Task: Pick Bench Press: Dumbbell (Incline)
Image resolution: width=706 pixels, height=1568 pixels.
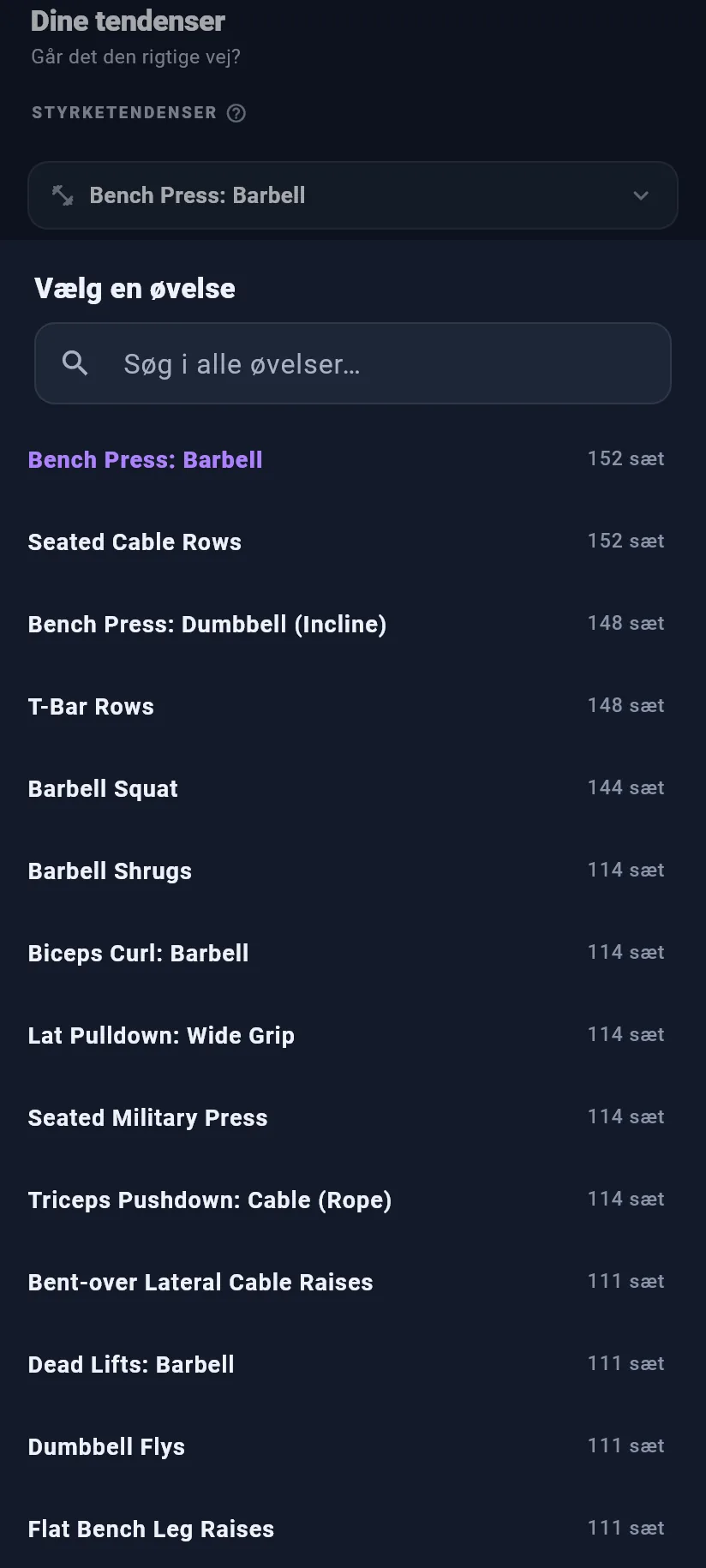Action: [353, 624]
